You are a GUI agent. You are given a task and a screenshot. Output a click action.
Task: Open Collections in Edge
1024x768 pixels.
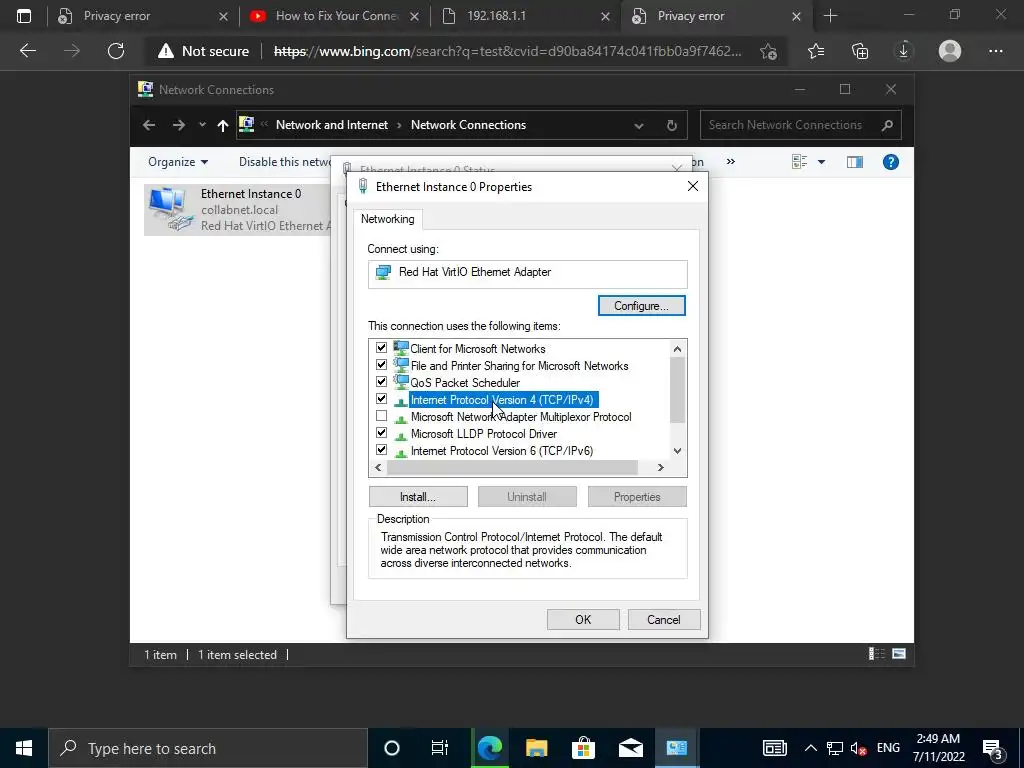point(860,51)
